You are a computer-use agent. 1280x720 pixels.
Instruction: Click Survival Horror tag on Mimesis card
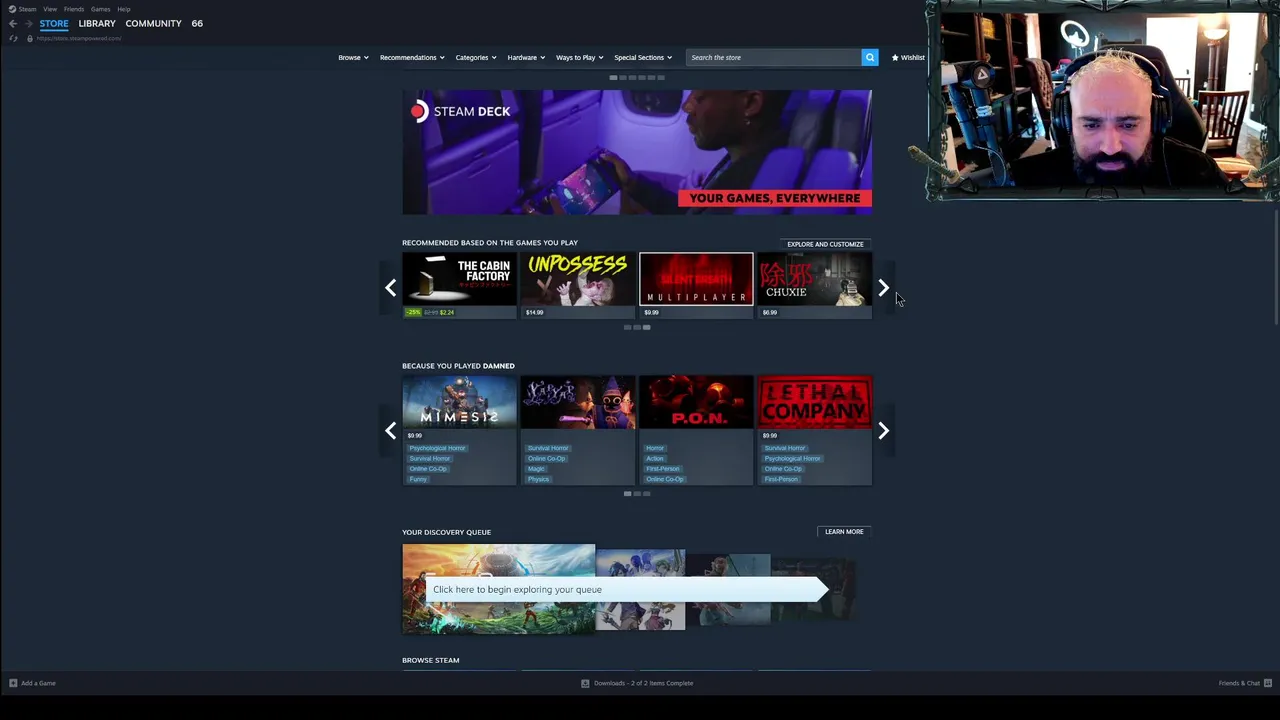point(429,458)
